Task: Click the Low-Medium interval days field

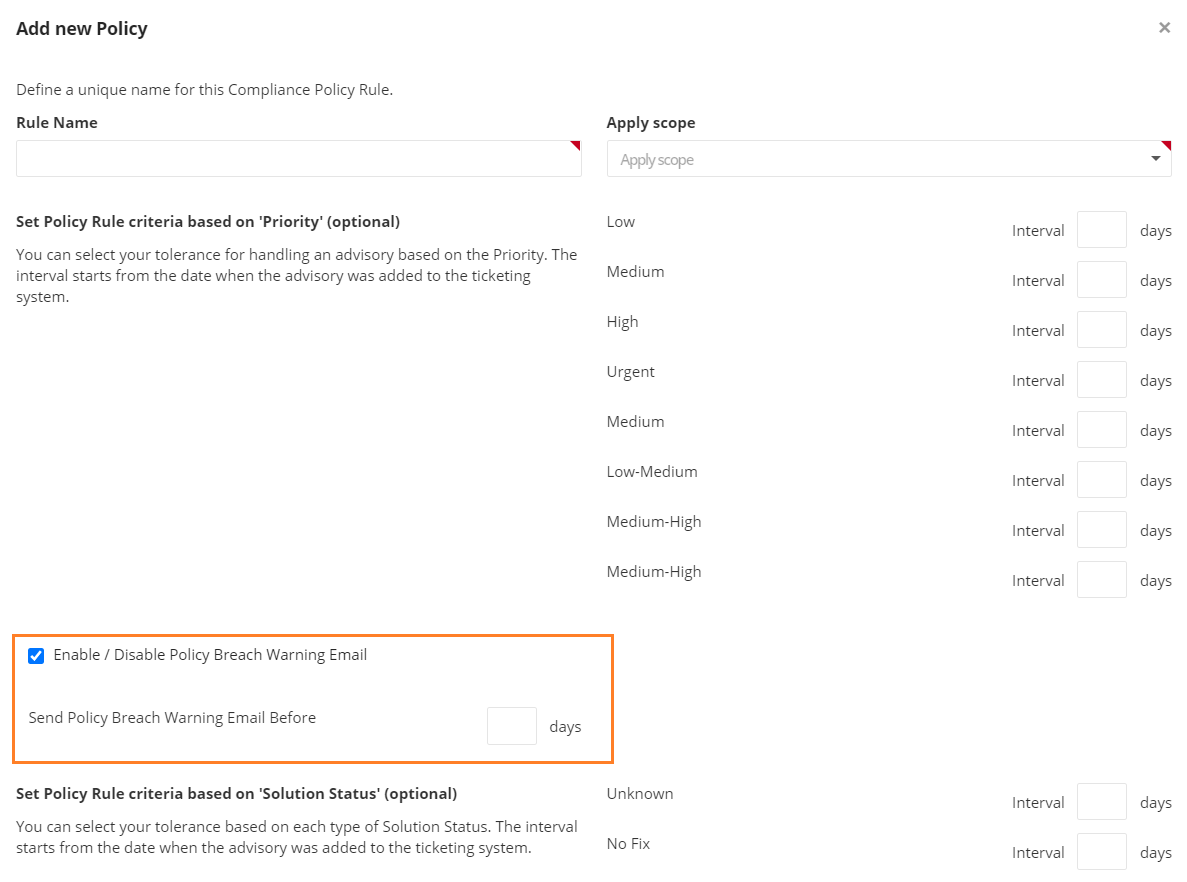Action: (x=1101, y=479)
